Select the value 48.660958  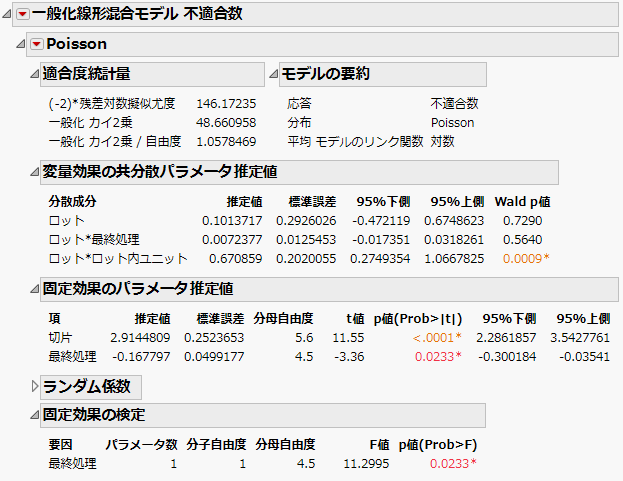click(x=226, y=123)
